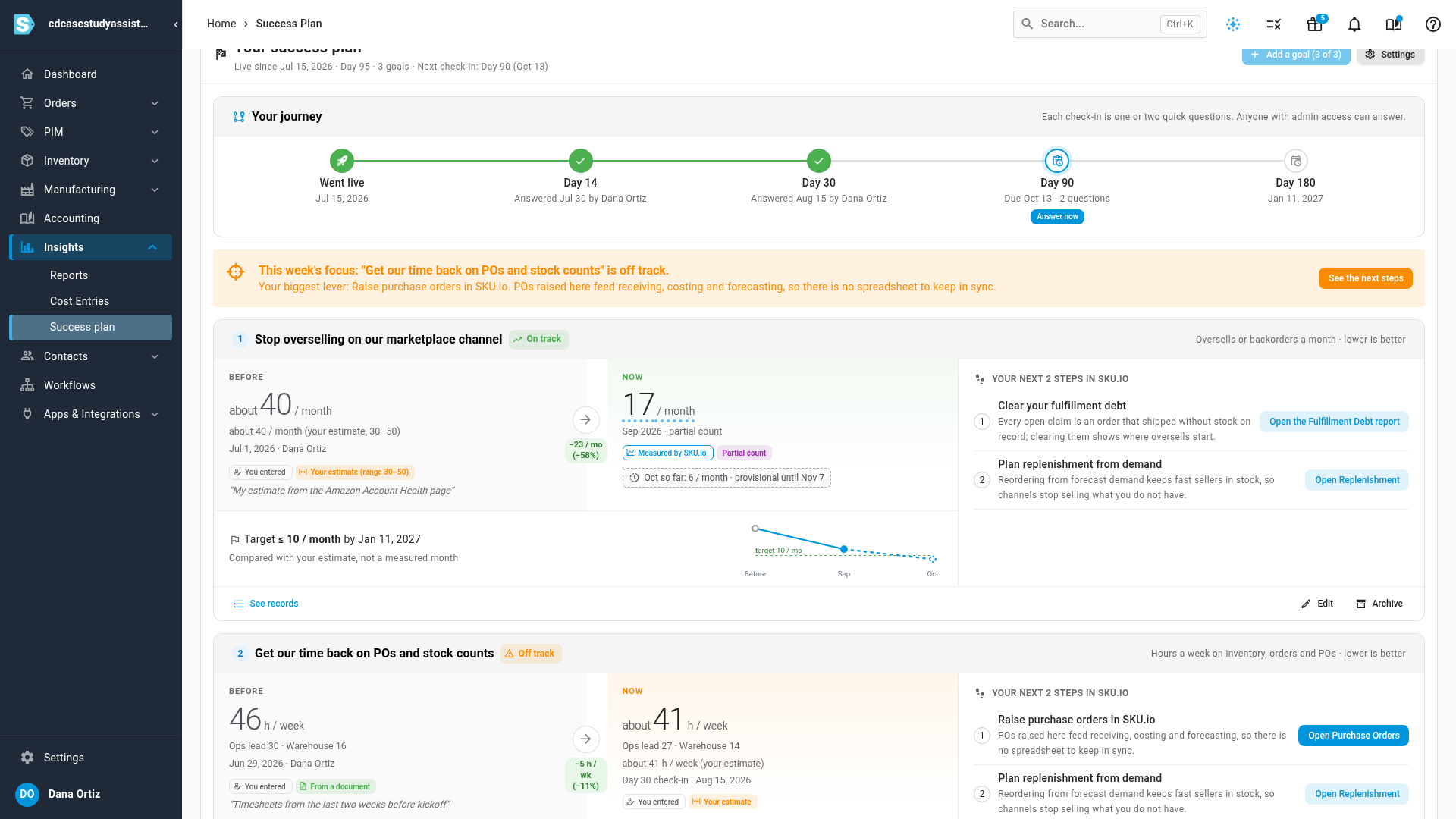The height and width of the screenshot is (819, 1456).
Task: Open the documentation book icon
Action: coord(1394,24)
